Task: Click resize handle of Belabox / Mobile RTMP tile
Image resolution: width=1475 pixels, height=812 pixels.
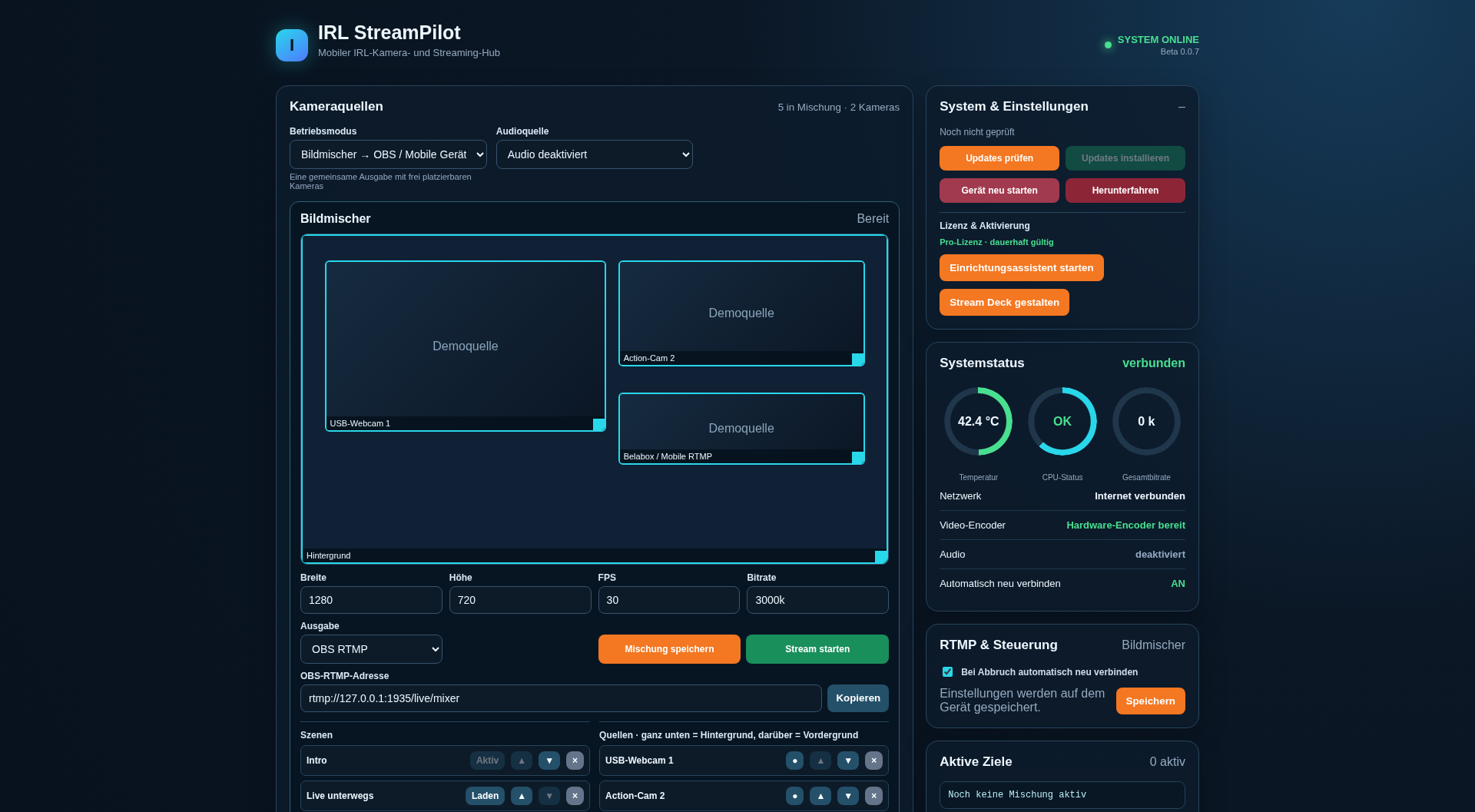Action: coord(858,458)
